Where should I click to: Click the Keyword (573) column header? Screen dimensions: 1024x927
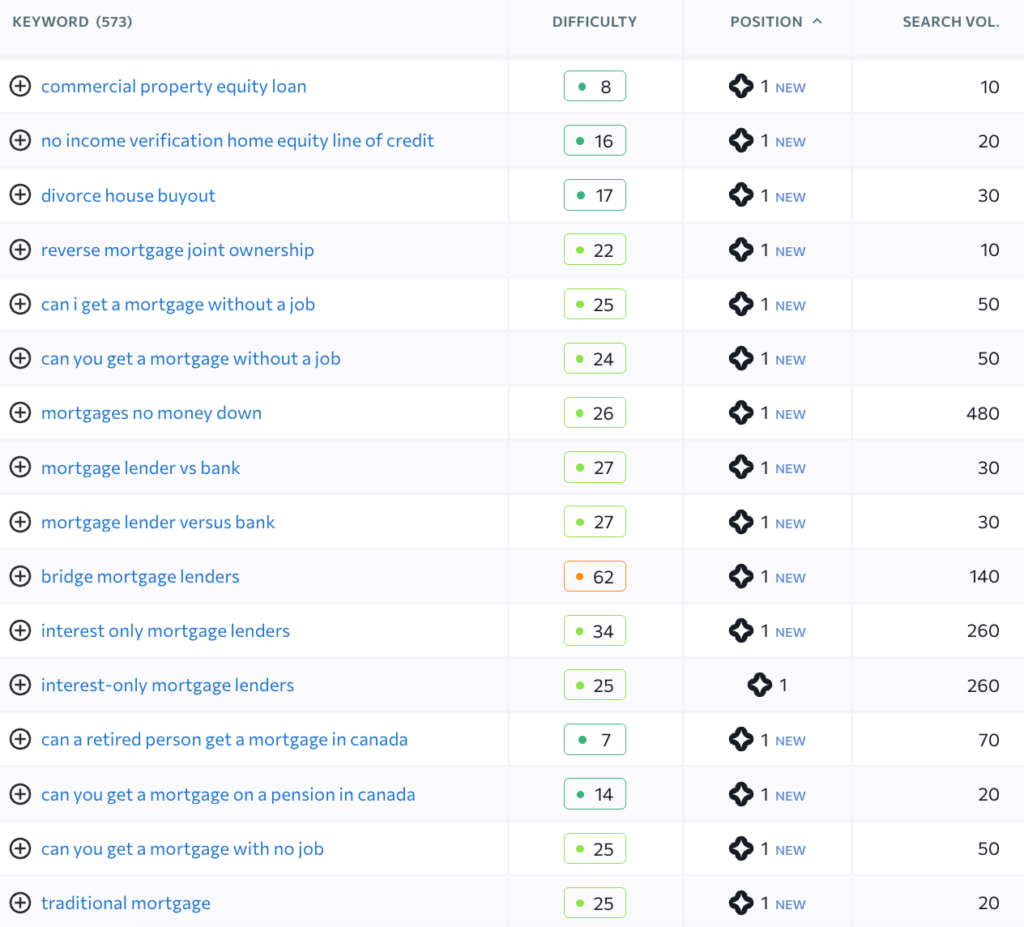coord(72,22)
